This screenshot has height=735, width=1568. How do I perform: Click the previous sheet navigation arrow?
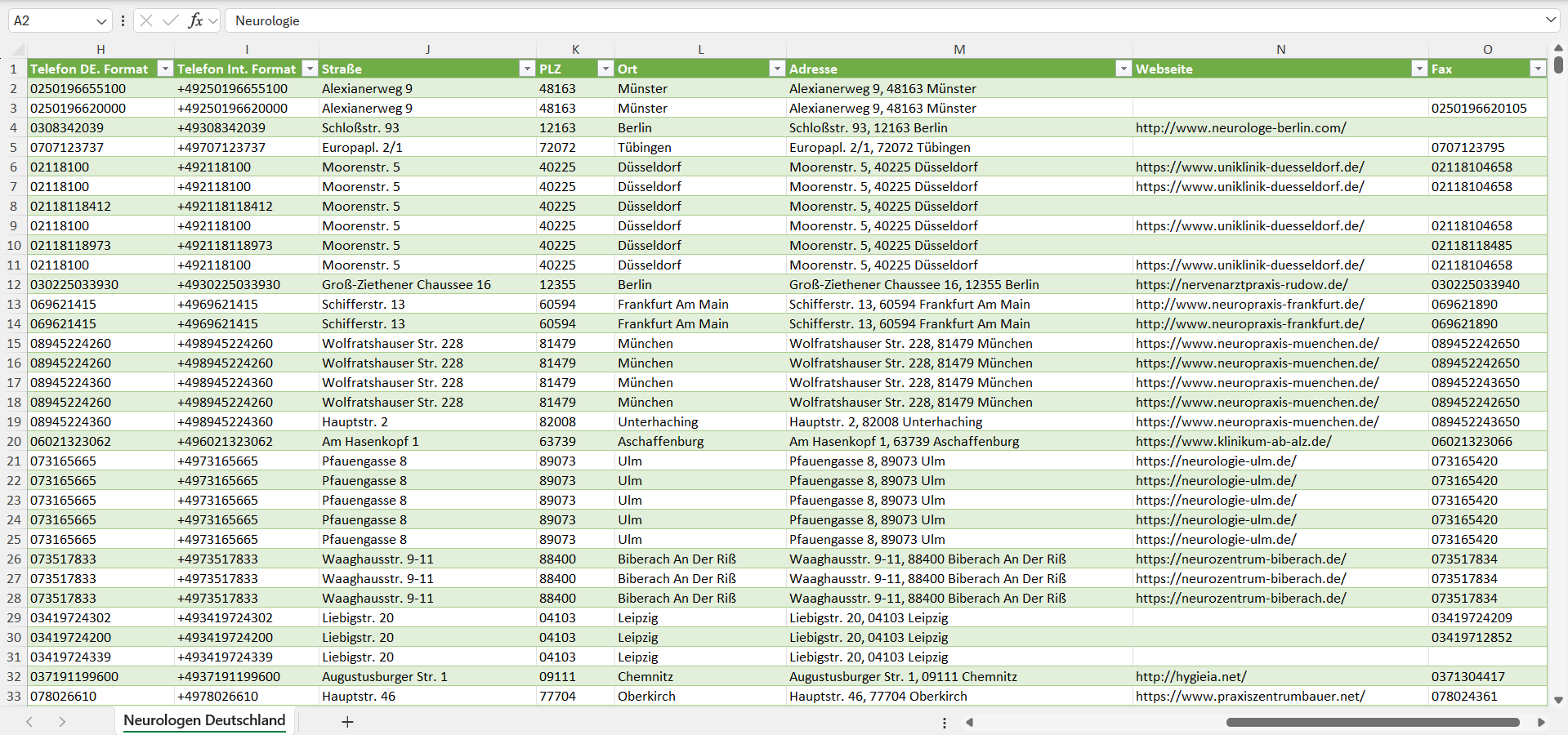point(29,722)
